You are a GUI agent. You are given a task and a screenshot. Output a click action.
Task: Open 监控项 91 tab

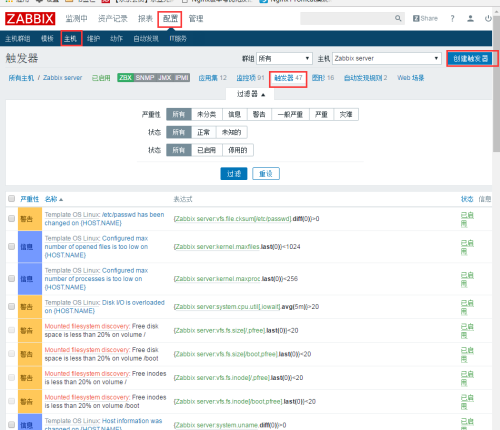pos(250,78)
